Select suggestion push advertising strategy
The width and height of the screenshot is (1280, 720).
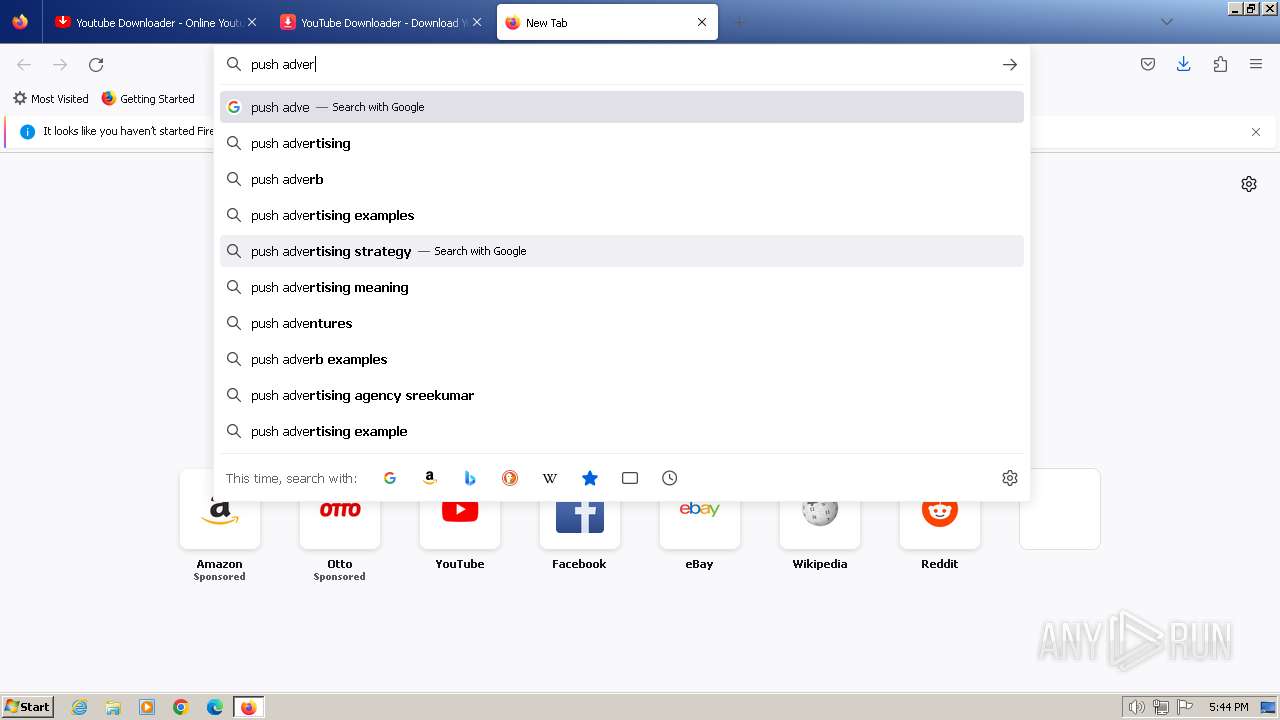tap(622, 251)
